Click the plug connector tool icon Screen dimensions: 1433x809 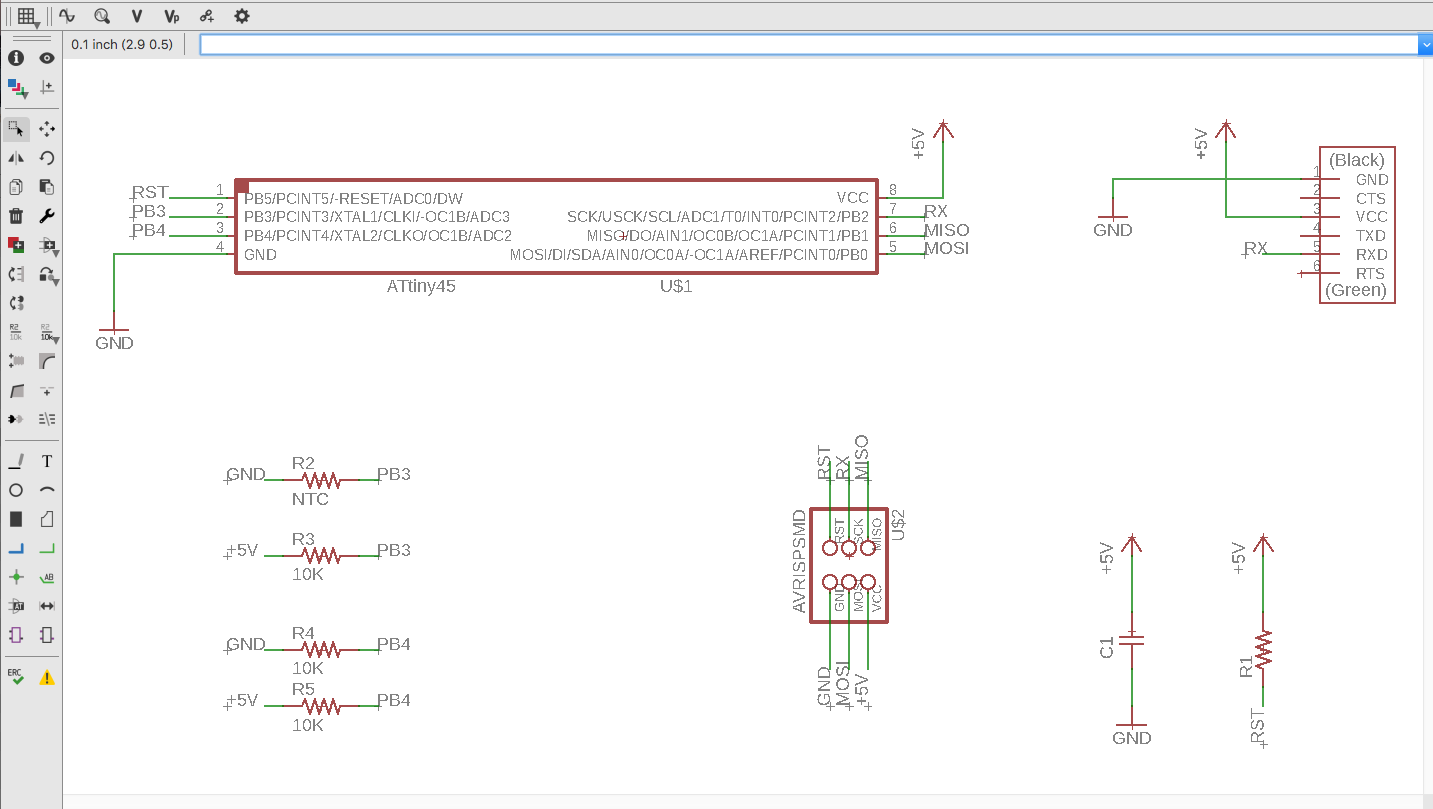point(16,419)
